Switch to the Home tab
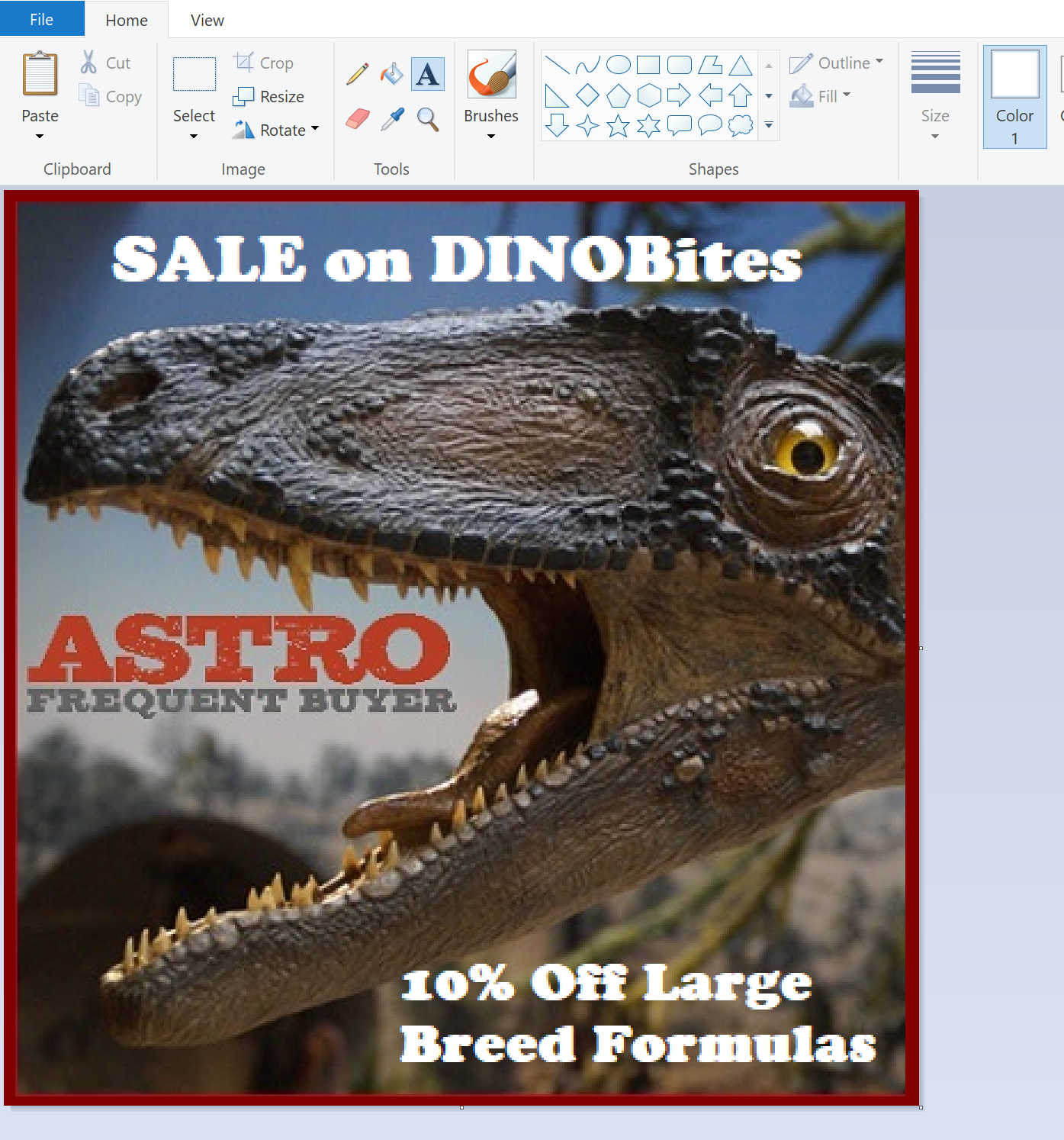1064x1140 pixels. (x=127, y=20)
